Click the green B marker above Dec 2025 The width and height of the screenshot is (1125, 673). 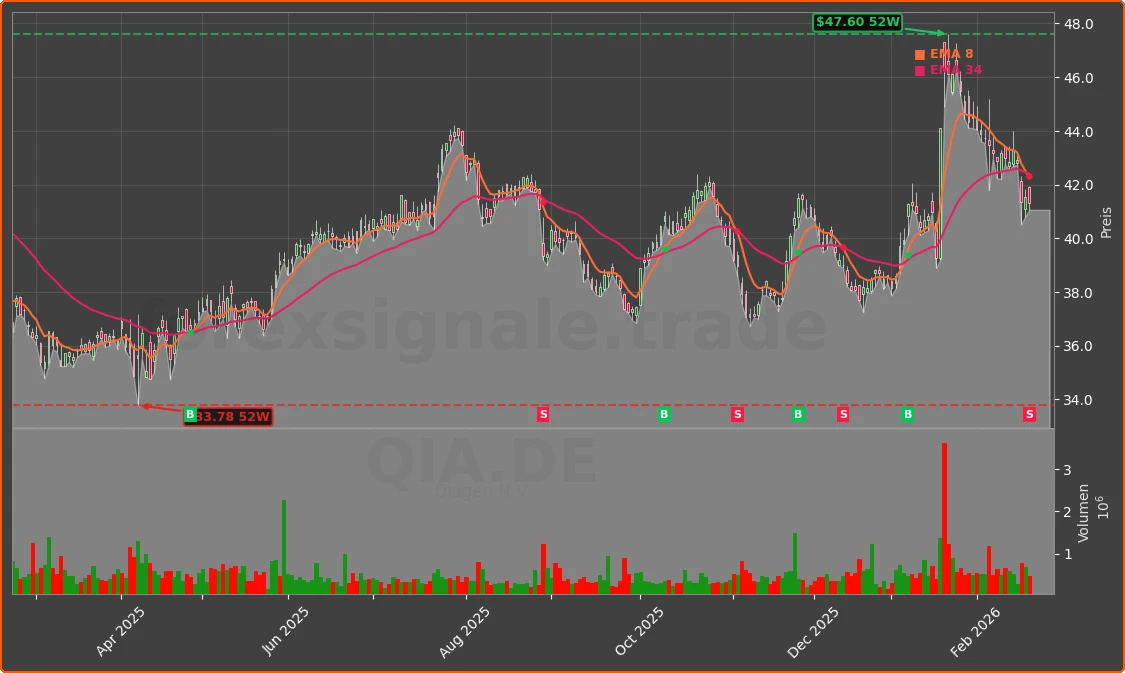798,414
